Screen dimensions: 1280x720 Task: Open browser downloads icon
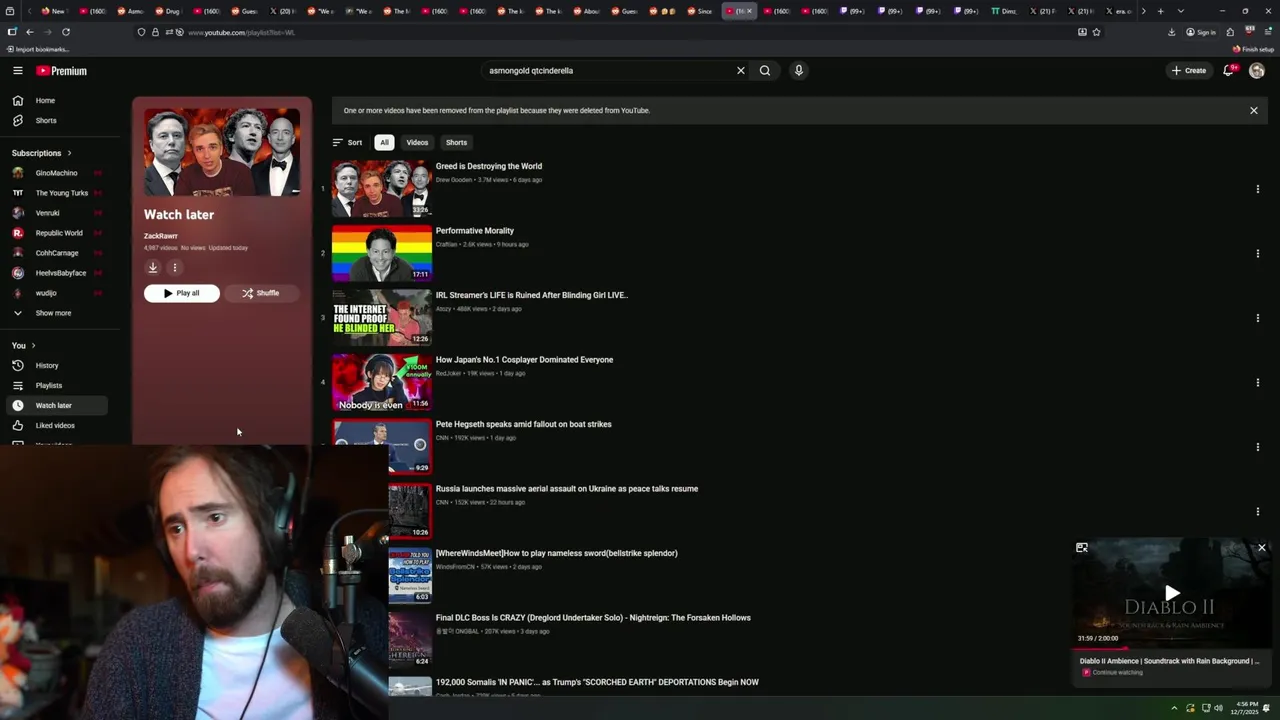coord(1172,32)
